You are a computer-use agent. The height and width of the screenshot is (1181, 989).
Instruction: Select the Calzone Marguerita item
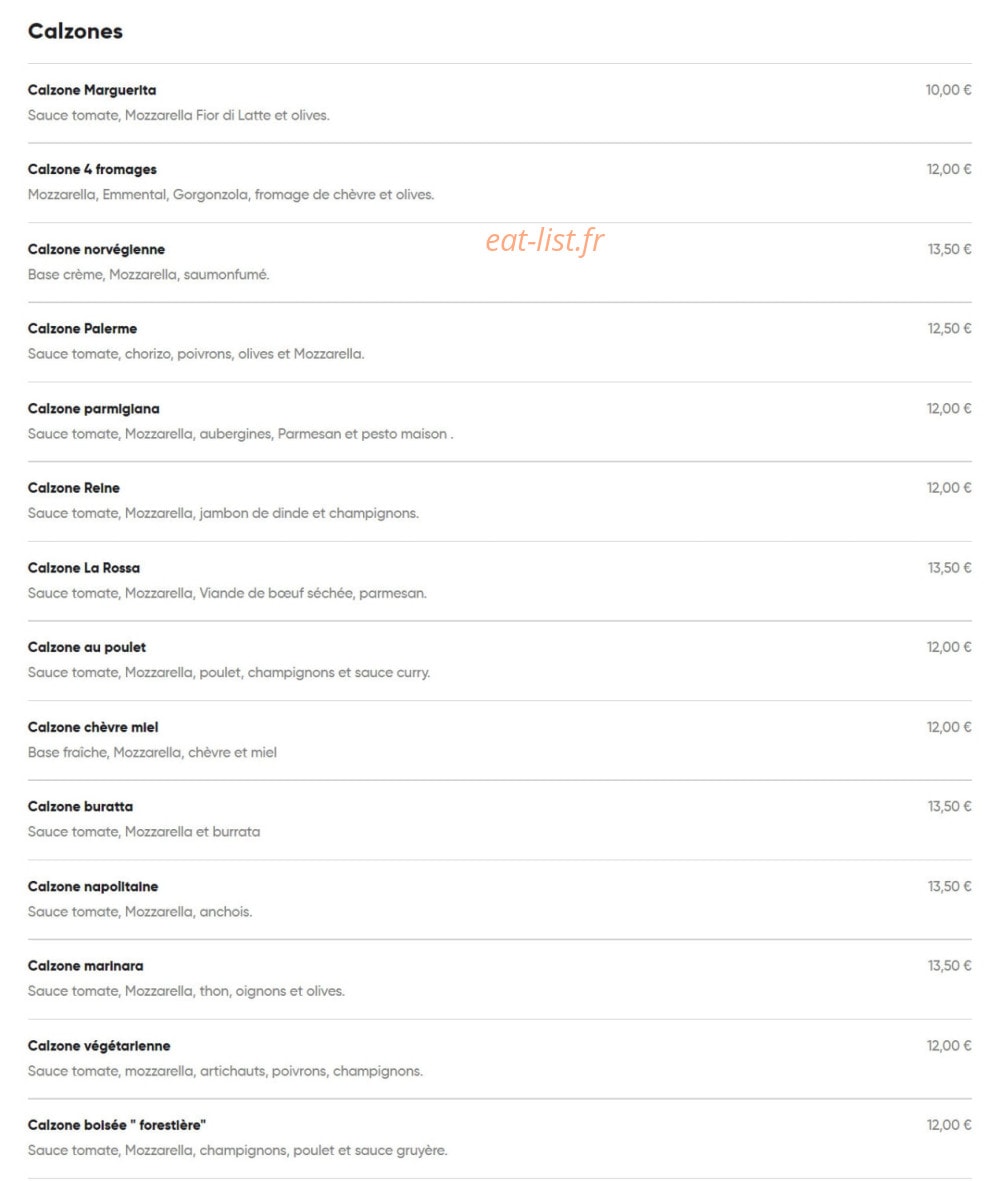(92, 90)
